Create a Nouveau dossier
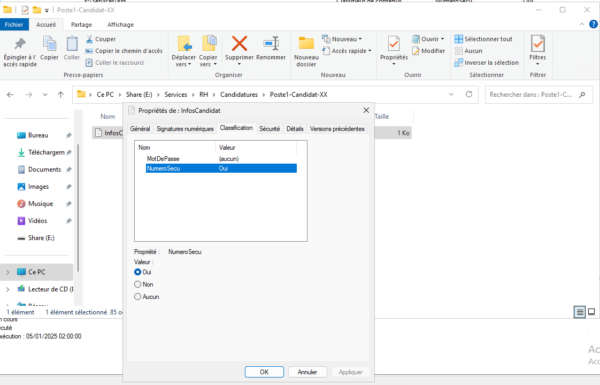 pyautogui.click(x=306, y=52)
